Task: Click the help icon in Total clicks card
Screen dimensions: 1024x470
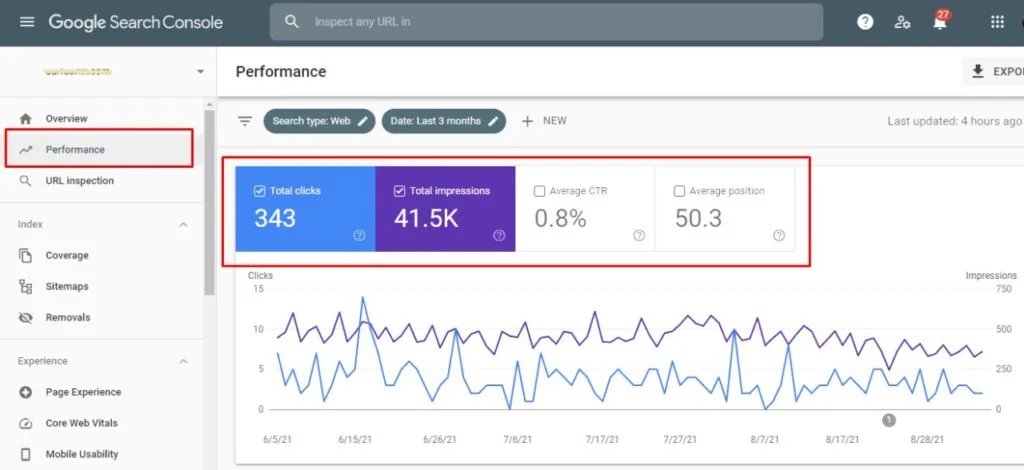Action: pos(359,236)
